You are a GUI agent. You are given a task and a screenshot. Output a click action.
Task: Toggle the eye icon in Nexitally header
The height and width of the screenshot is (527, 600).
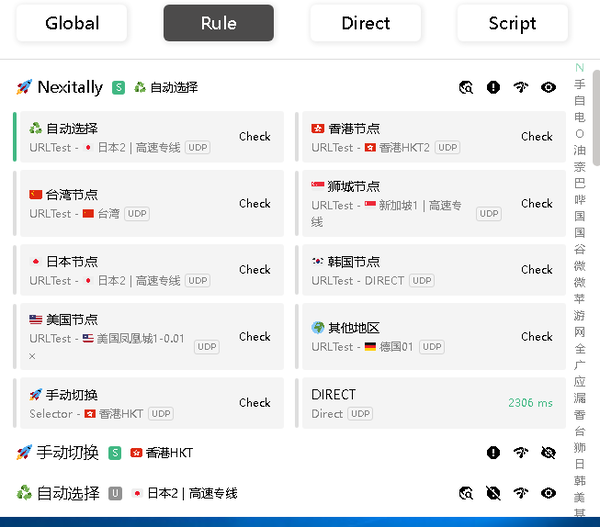coord(548,88)
